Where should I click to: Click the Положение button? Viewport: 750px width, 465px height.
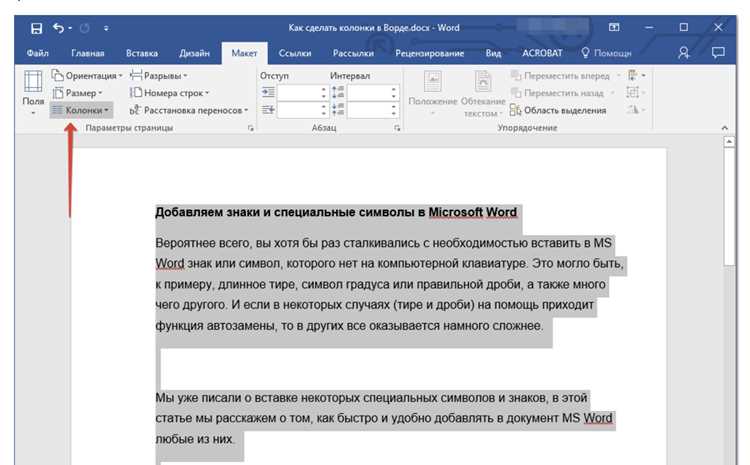tap(432, 94)
